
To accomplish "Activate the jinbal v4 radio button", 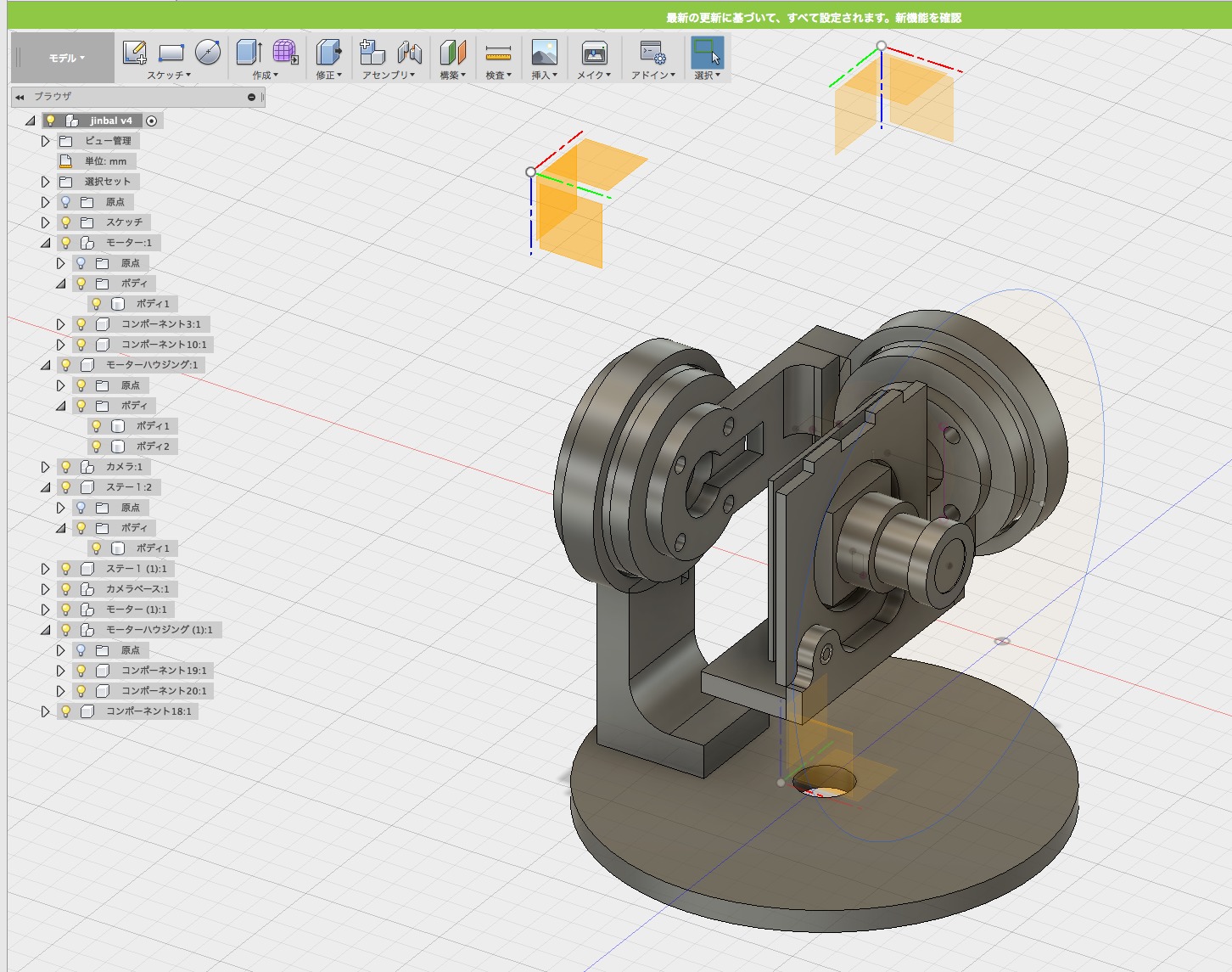I will point(151,121).
